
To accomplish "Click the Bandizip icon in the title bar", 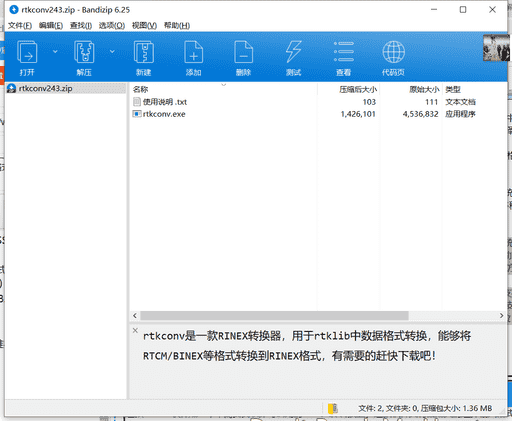I will pyautogui.click(x=14, y=10).
